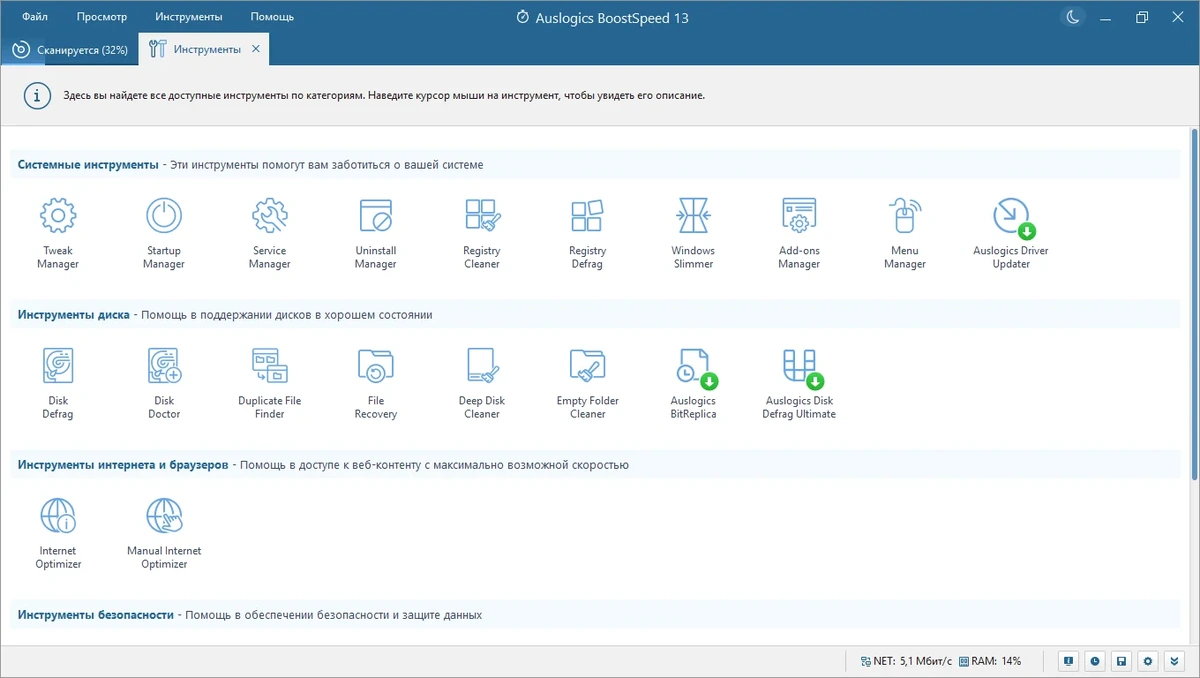Open the Инструменты menu in menu bar

189,17
